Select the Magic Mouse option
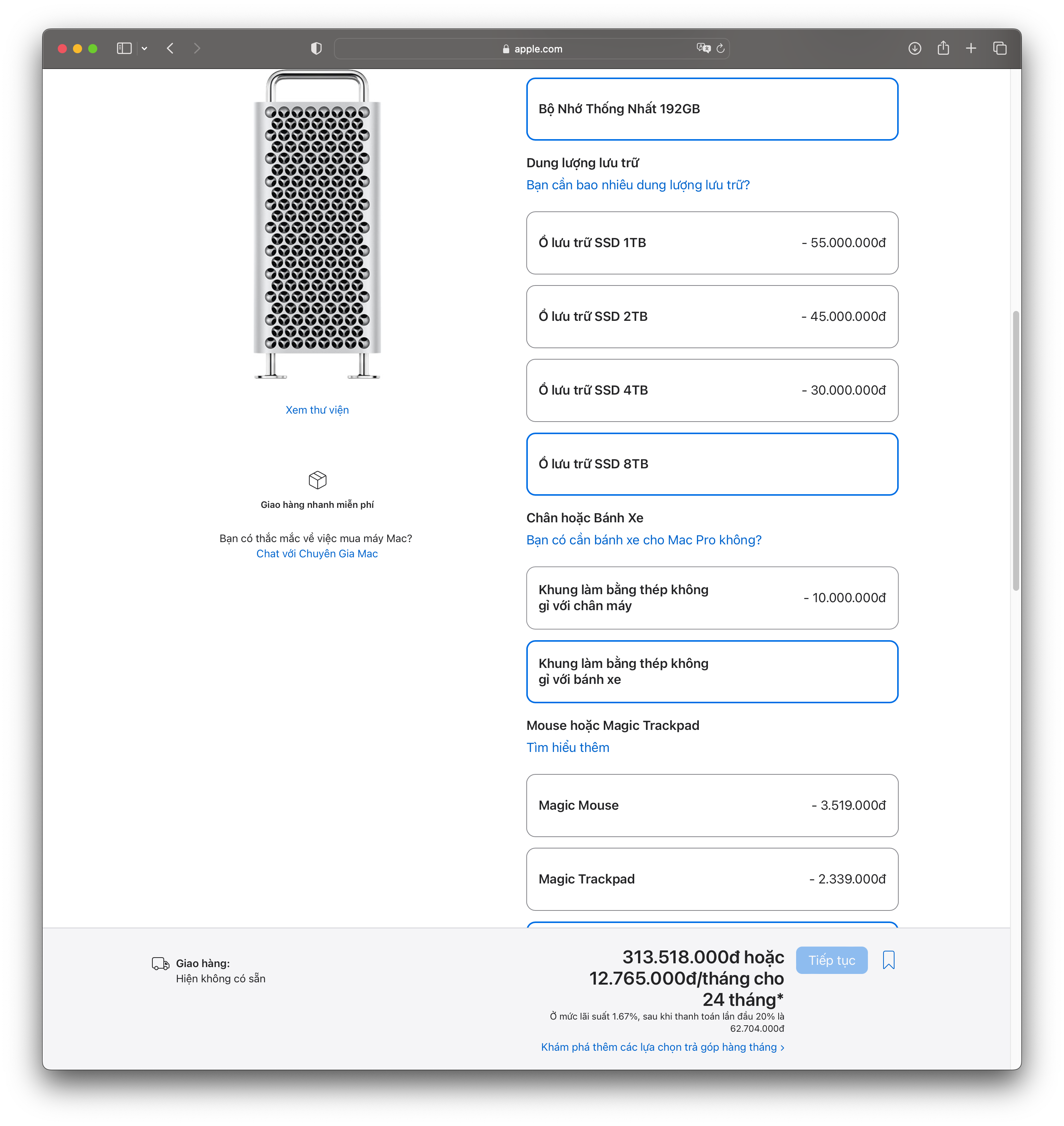The height and width of the screenshot is (1126, 1064). pyautogui.click(x=712, y=806)
